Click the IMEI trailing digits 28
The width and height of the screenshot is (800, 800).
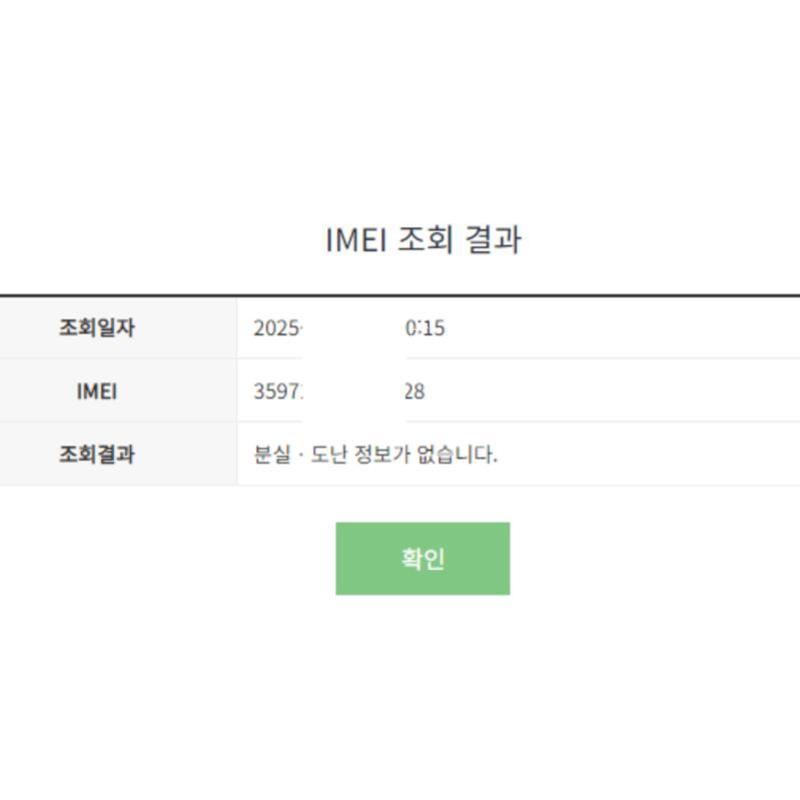coord(414,392)
